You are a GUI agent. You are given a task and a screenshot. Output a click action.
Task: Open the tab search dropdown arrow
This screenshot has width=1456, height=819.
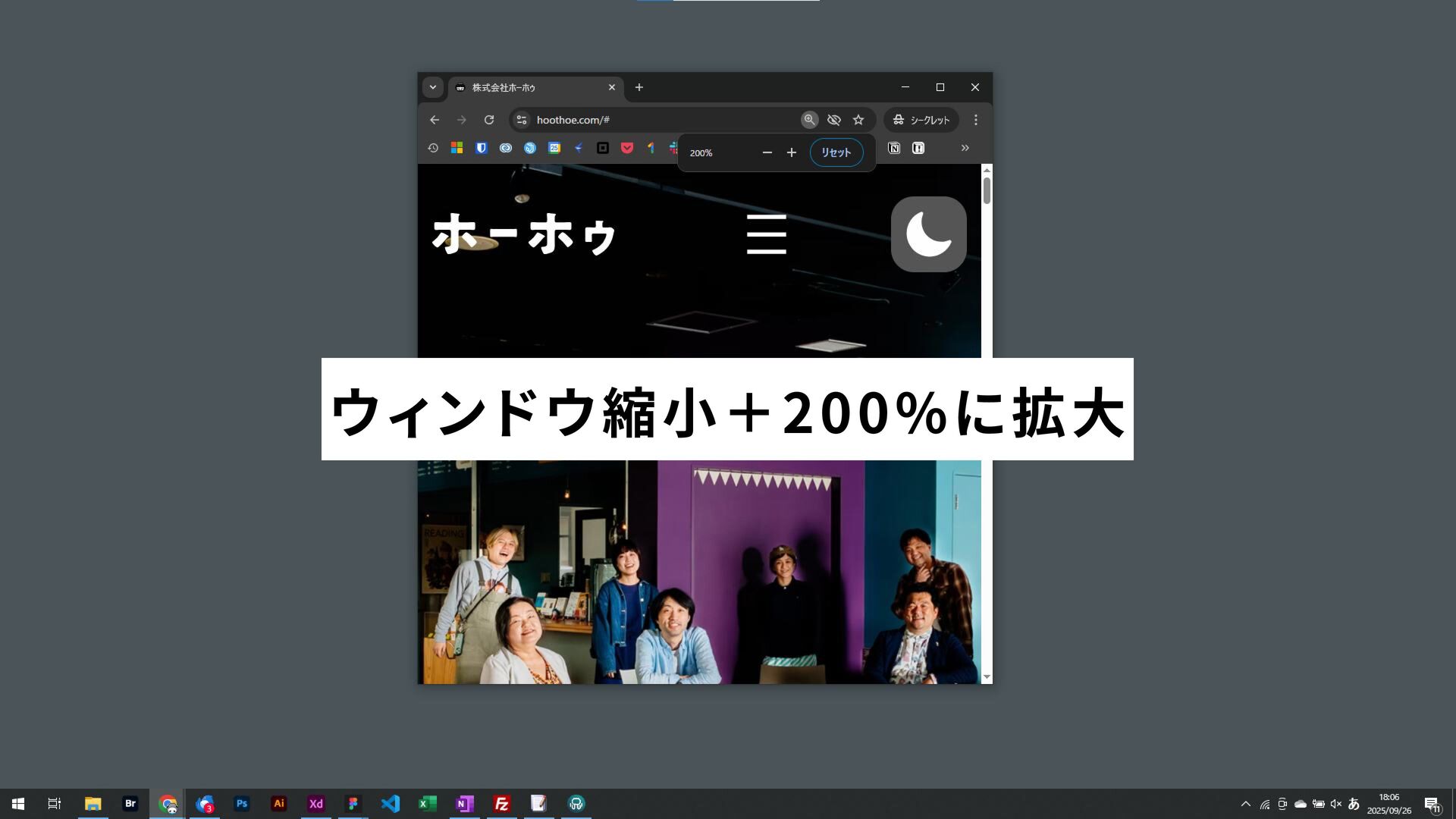(432, 87)
